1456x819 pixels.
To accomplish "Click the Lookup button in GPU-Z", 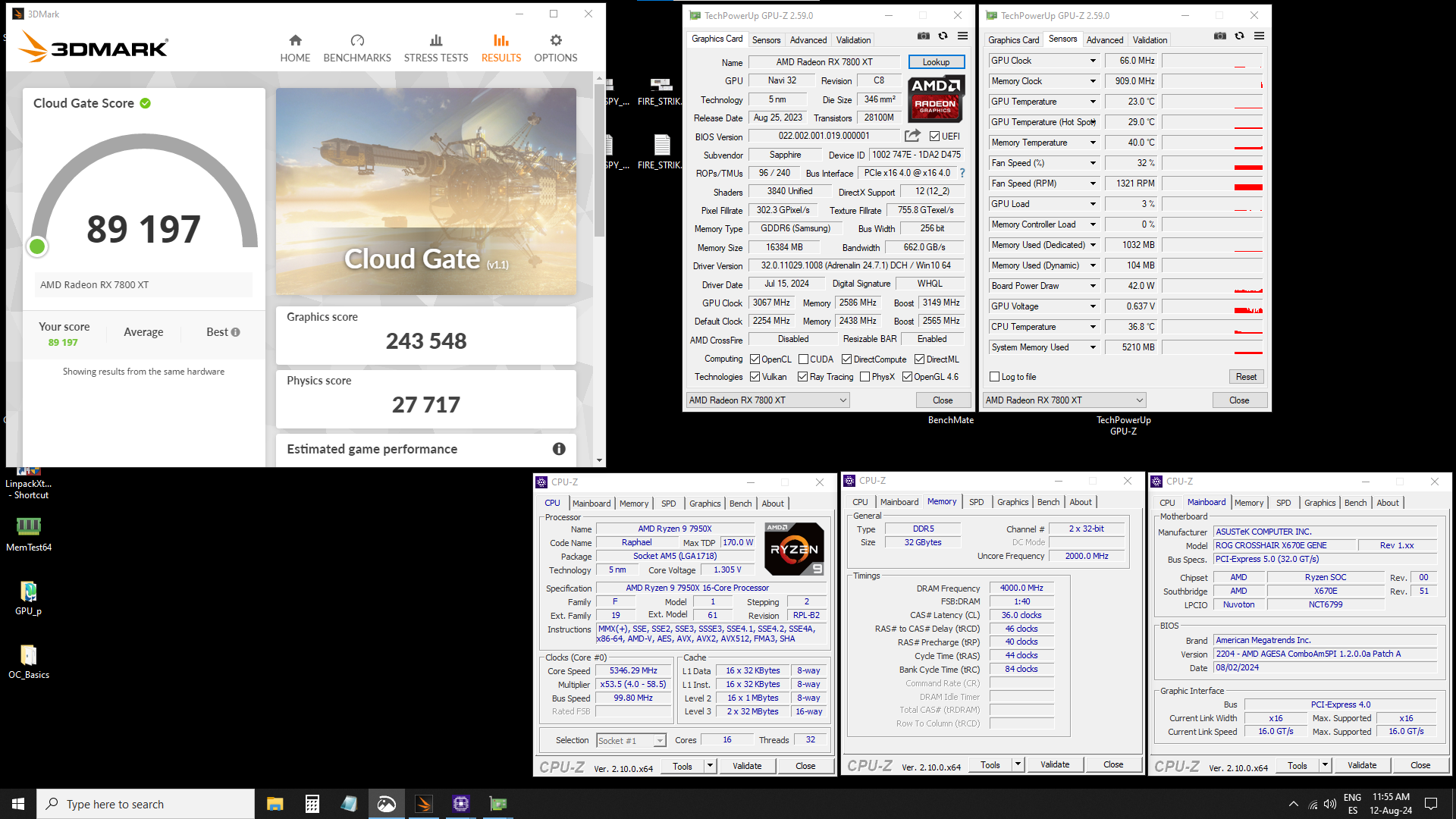I will click(x=936, y=62).
